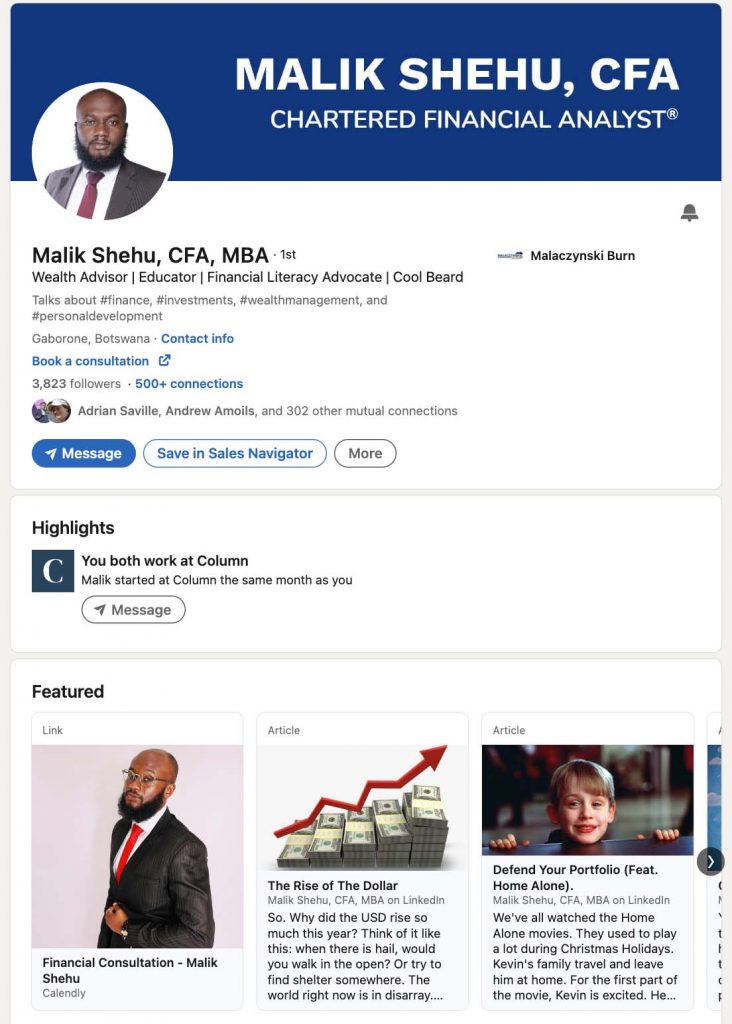Click the Malaczynski Burn company logo

click(510, 255)
